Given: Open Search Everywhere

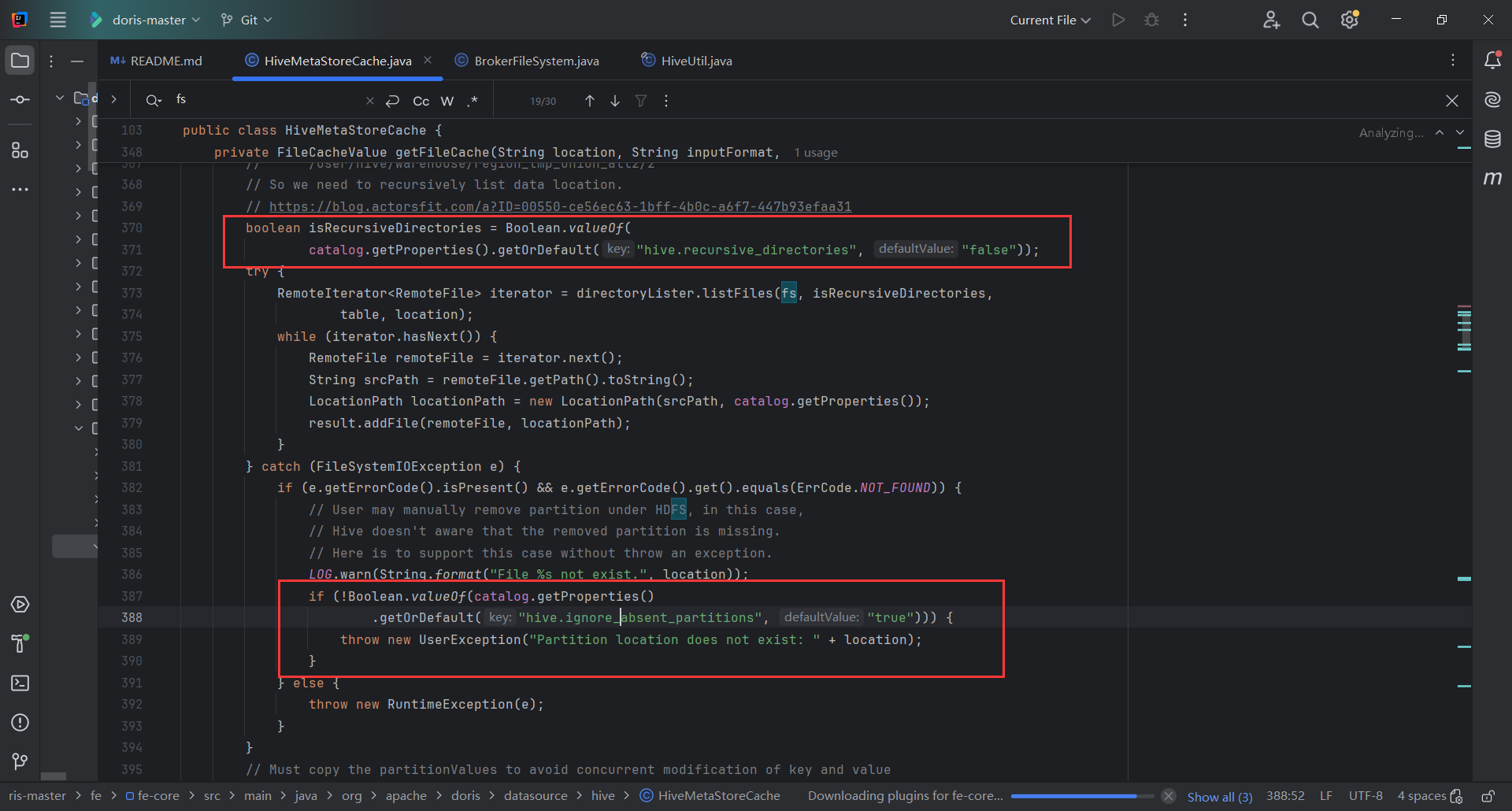Looking at the screenshot, I should (1310, 19).
